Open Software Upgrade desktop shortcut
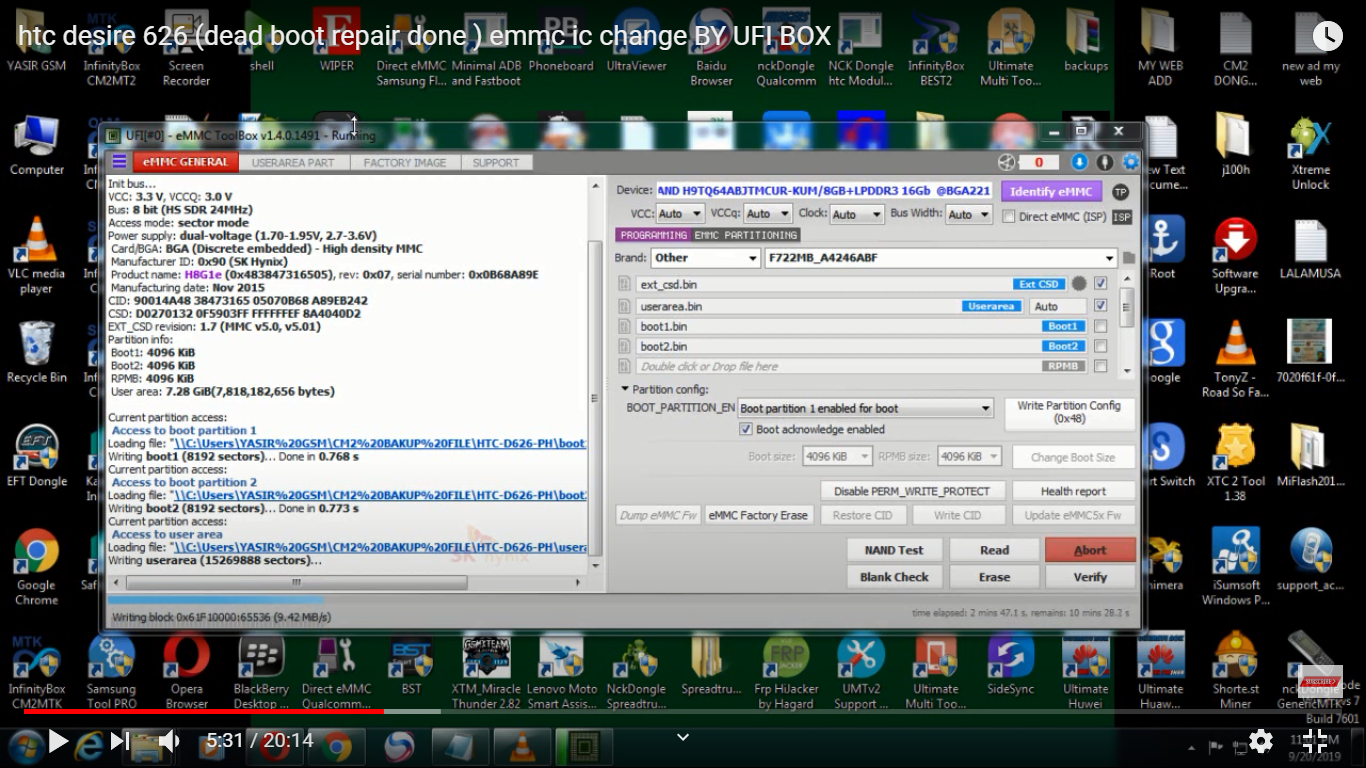The width and height of the screenshot is (1366, 768). pos(1235,256)
